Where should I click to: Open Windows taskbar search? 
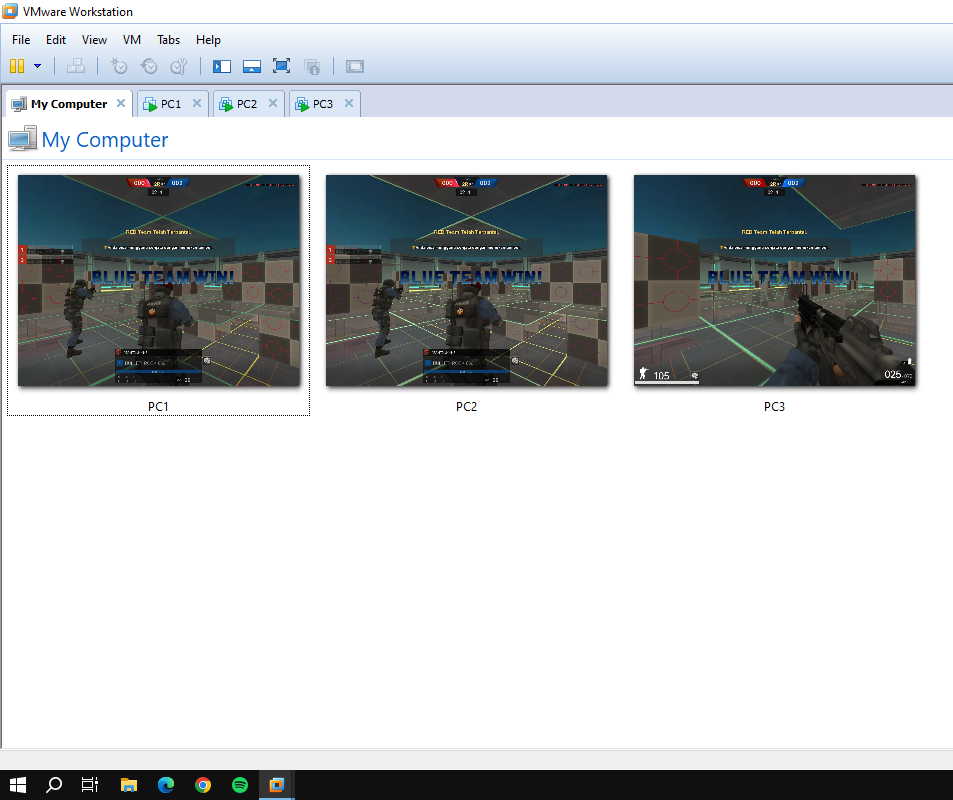tap(54, 785)
